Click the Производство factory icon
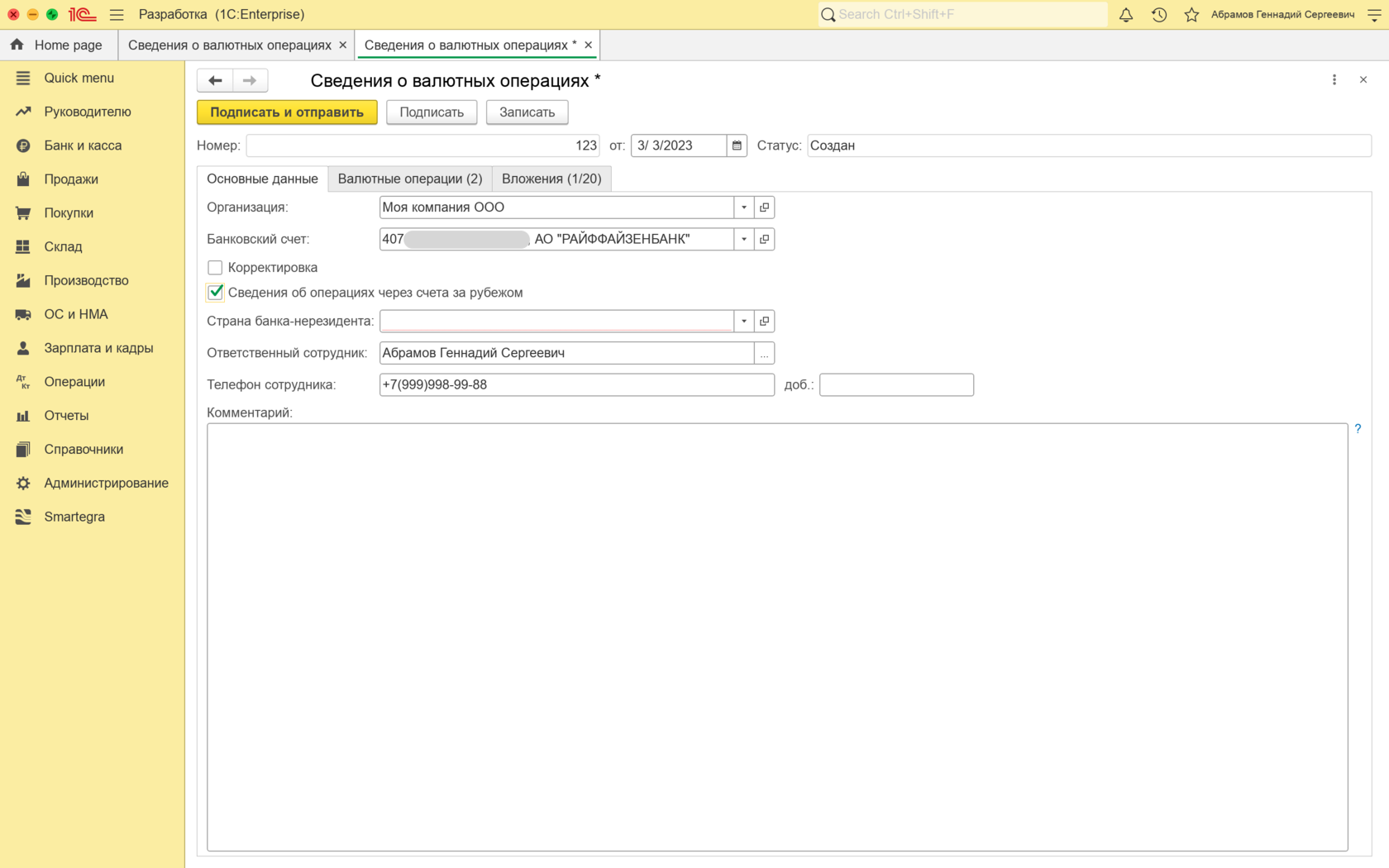 pyautogui.click(x=23, y=280)
